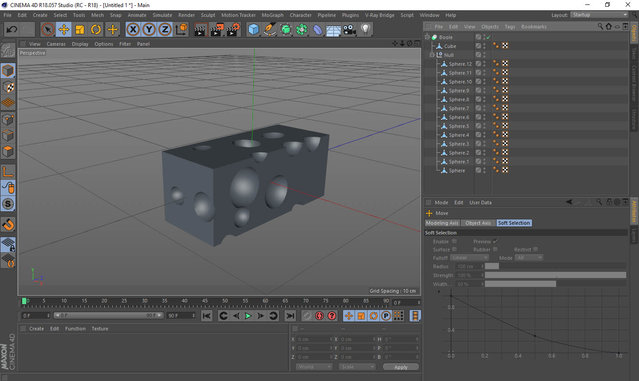Viewport: 639px width, 381px height.
Task: Click the Undo arrow icon
Action: click(12, 29)
